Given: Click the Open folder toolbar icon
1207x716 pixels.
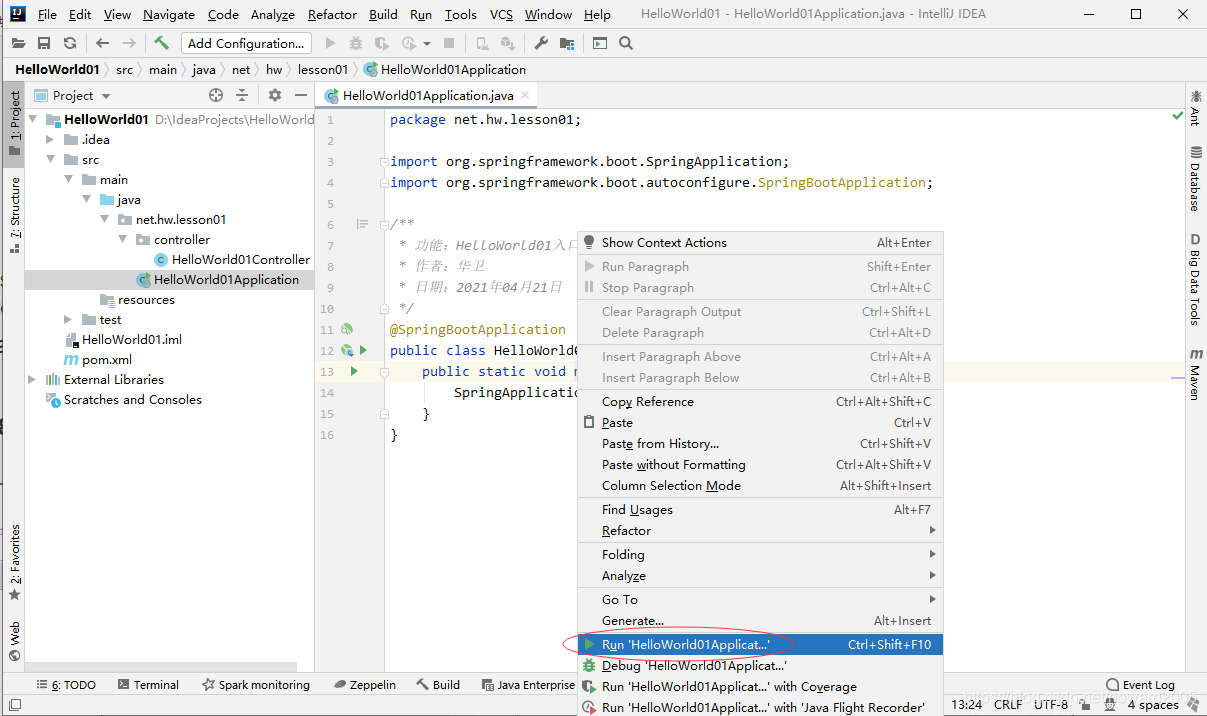Looking at the screenshot, I should [18, 43].
